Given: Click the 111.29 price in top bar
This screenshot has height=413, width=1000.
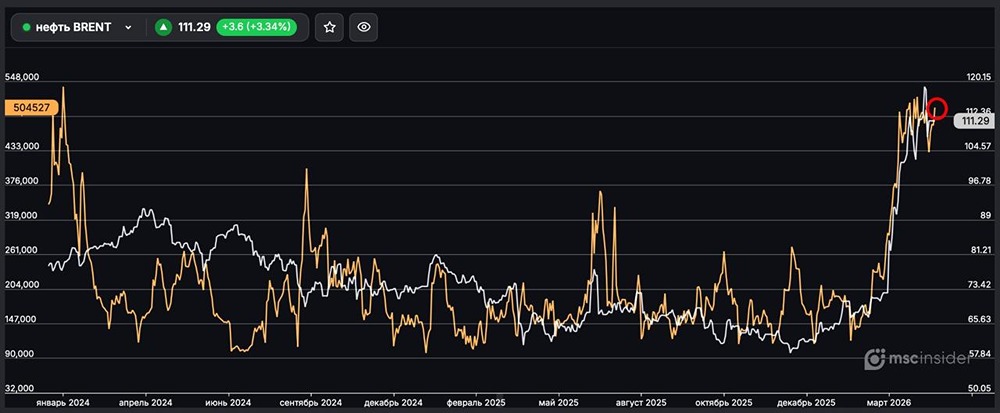Looking at the screenshot, I should [193, 27].
